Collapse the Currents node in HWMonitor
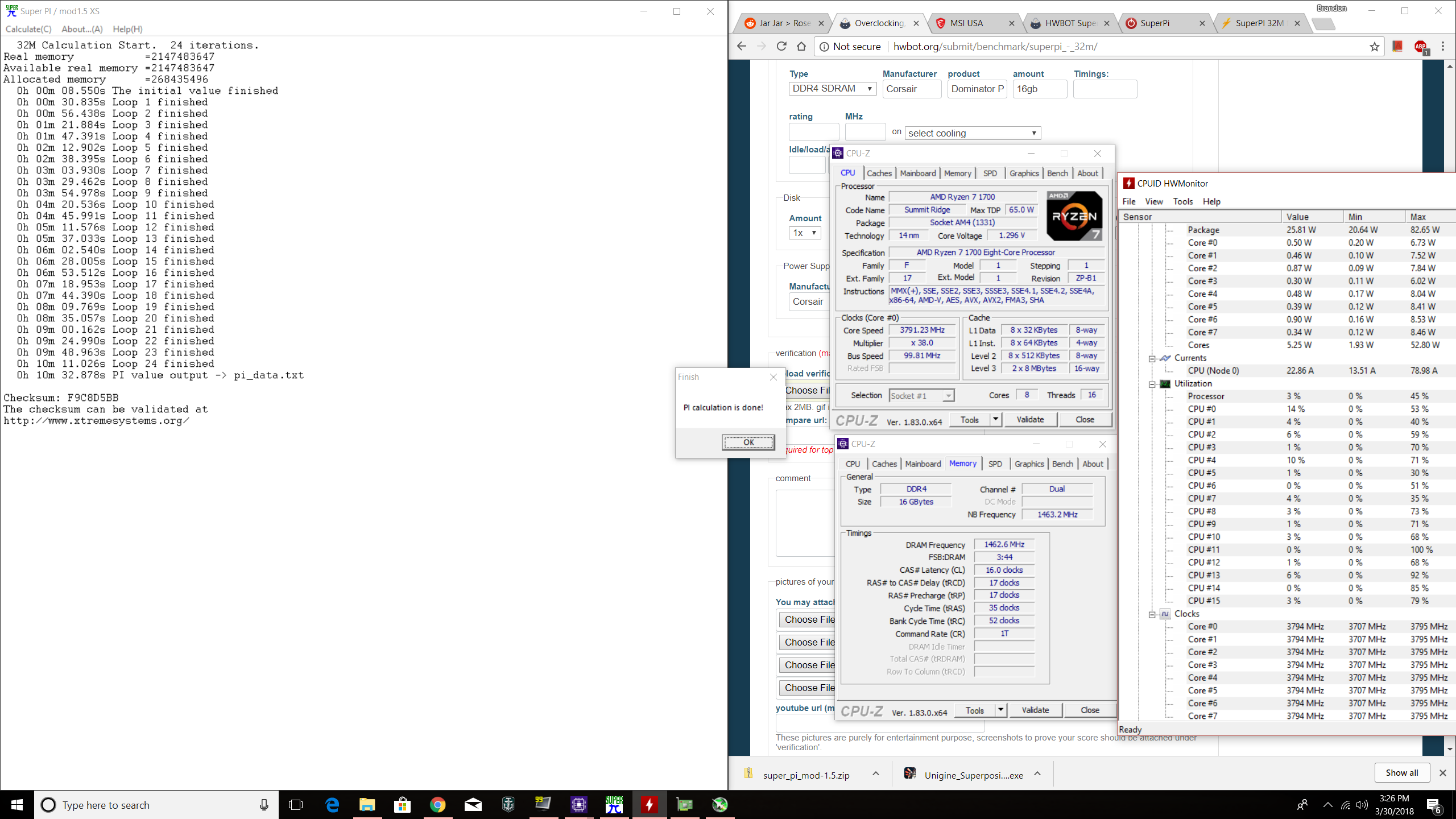Screen dimensions: 1456x819 (x=1152, y=358)
